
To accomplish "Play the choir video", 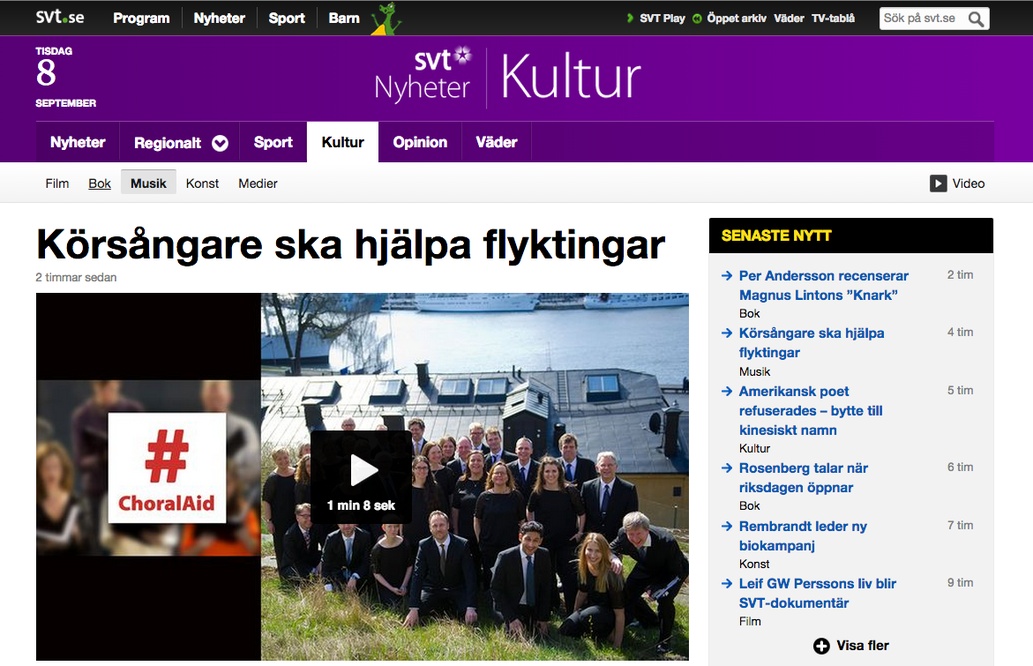I will click(x=362, y=470).
